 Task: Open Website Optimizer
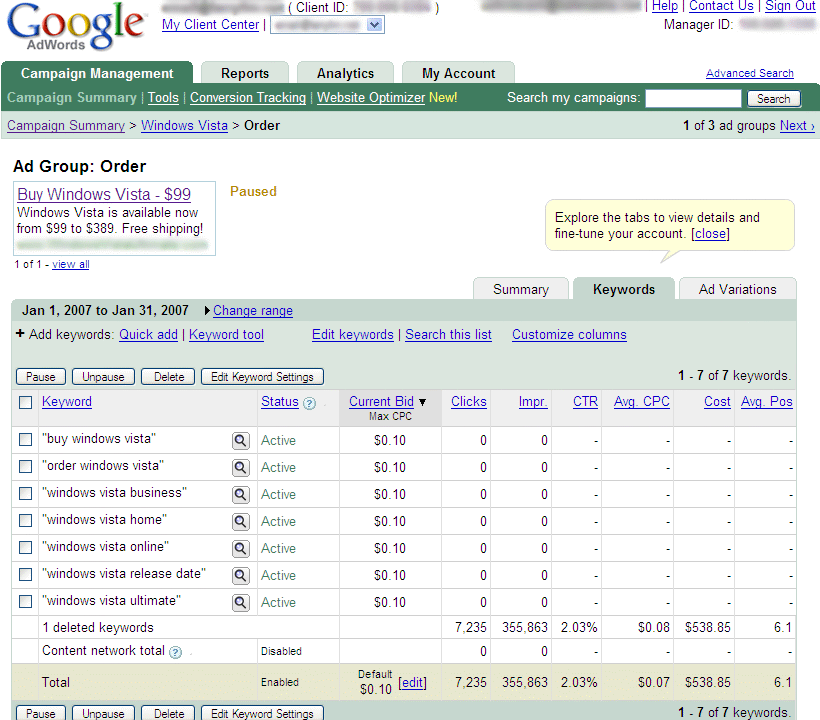[371, 98]
